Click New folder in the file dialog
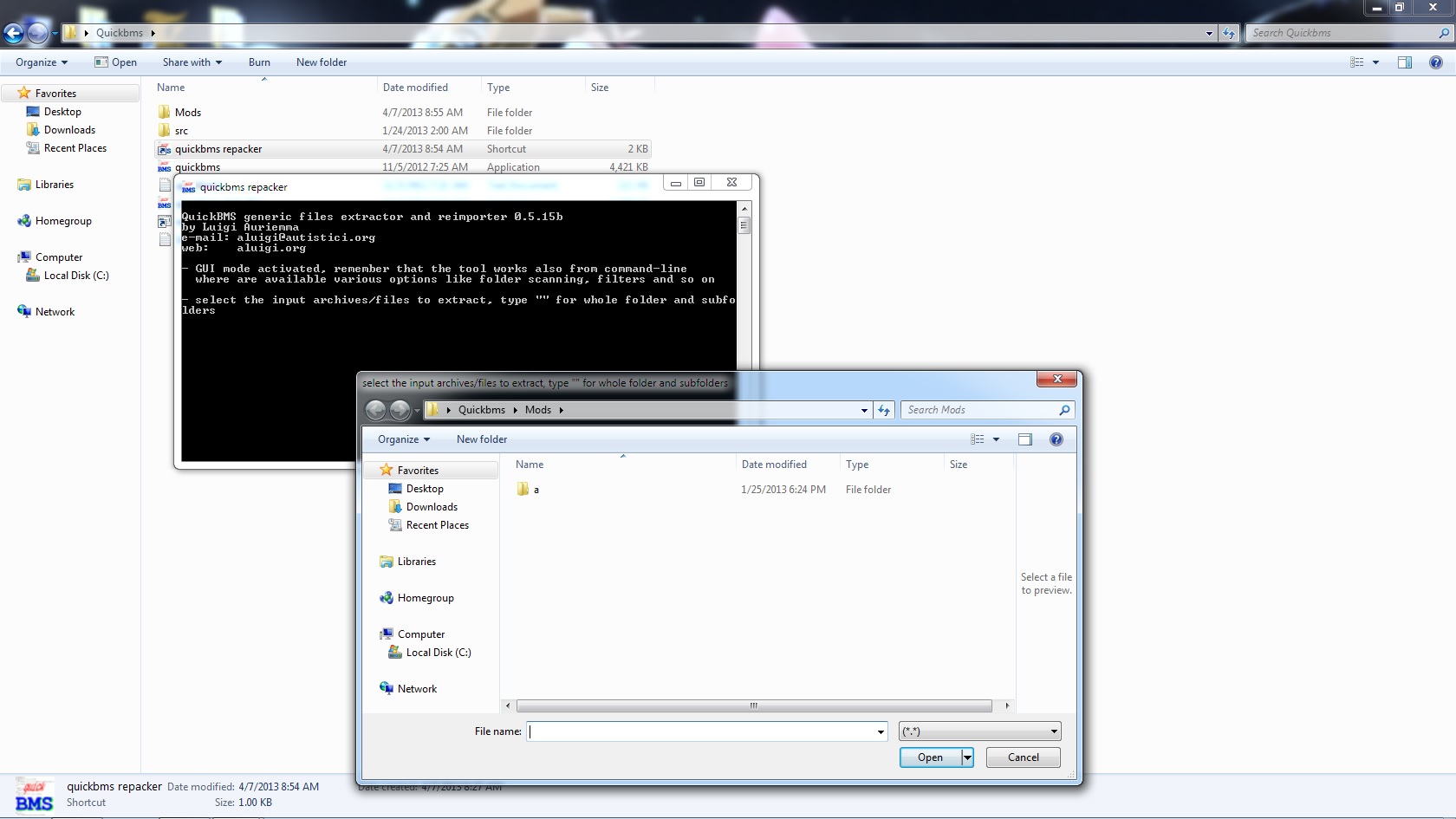 tap(481, 439)
